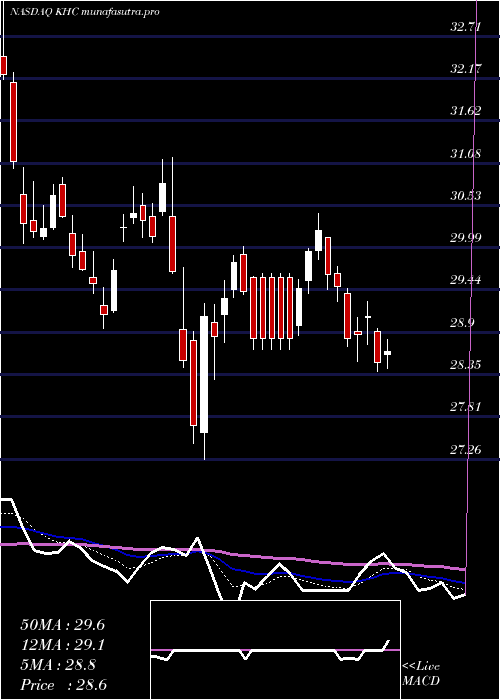The height and width of the screenshot is (700, 500).
Task: Click the 5MA : 28.8 readout
Action: 58,665
